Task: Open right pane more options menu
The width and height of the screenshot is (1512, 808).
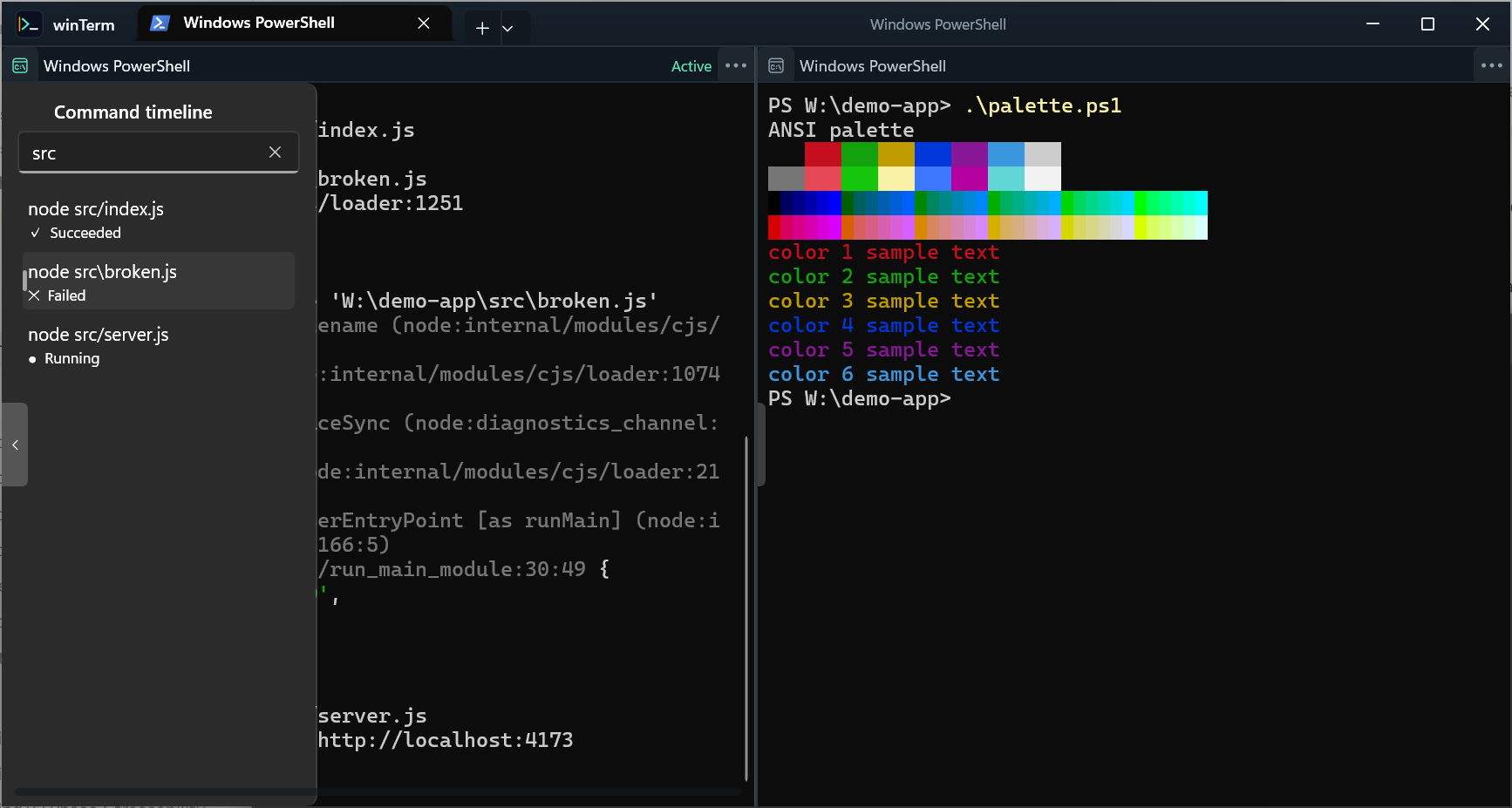Action: pos(1492,65)
